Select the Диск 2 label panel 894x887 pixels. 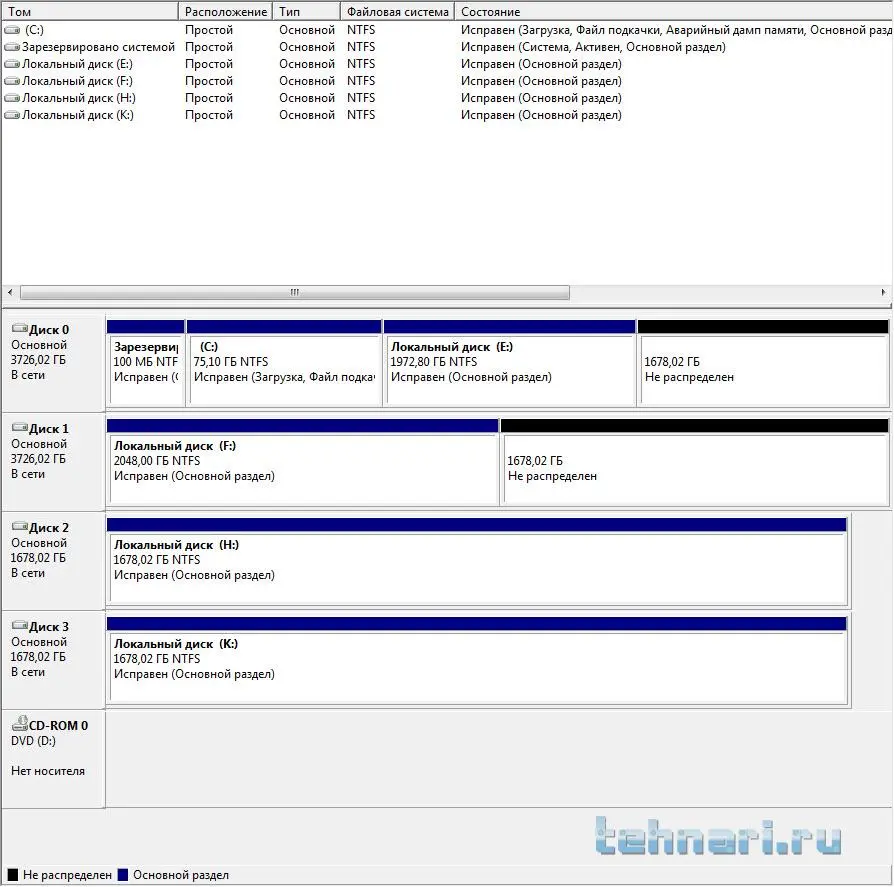click(54, 561)
